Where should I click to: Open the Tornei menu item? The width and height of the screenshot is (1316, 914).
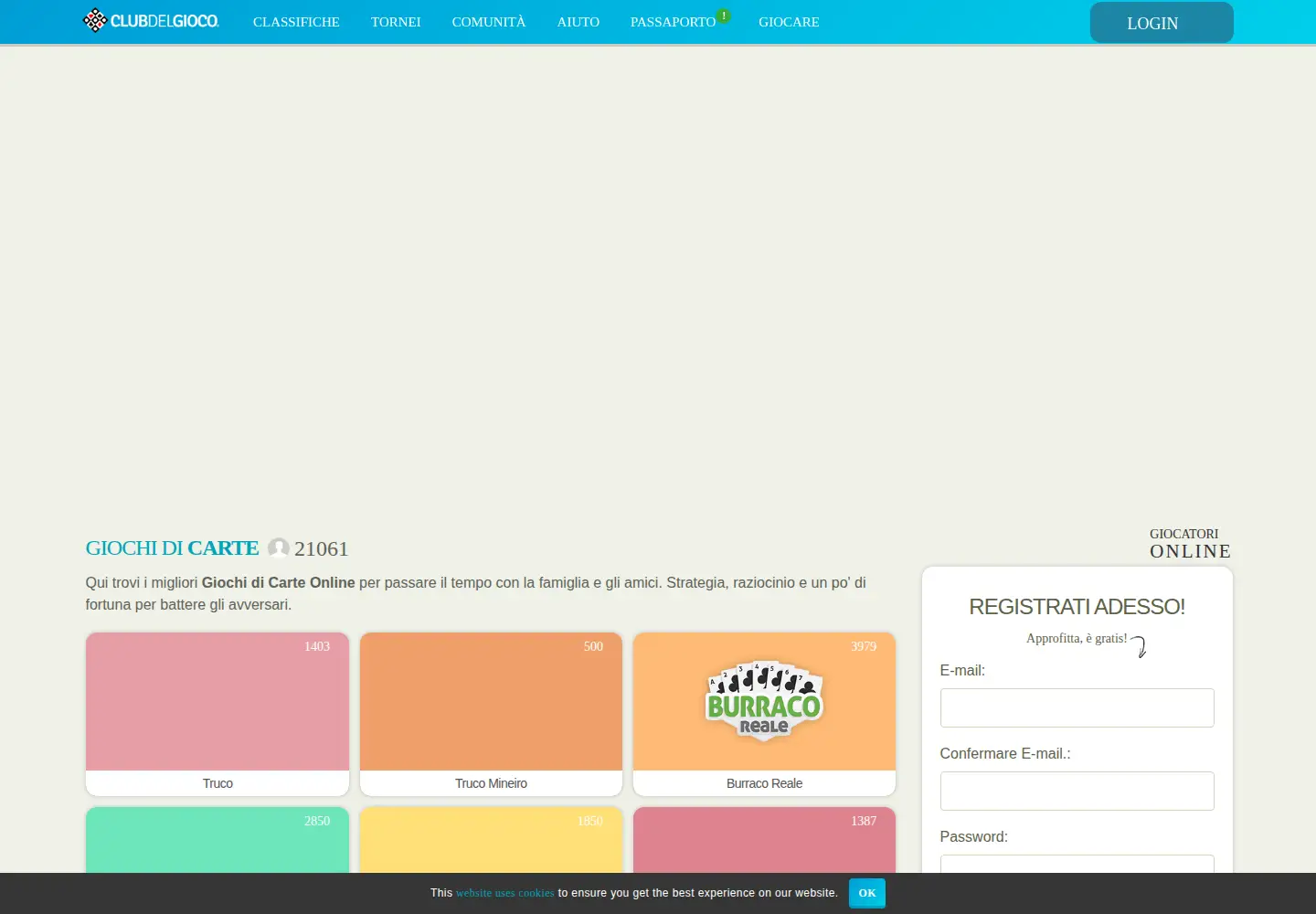click(x=396, y=22)
